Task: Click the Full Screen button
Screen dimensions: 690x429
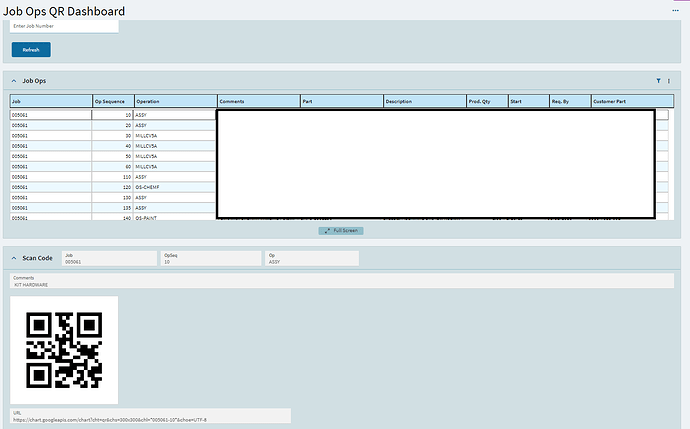Action: pyautogui.click(x=341, y=231)
